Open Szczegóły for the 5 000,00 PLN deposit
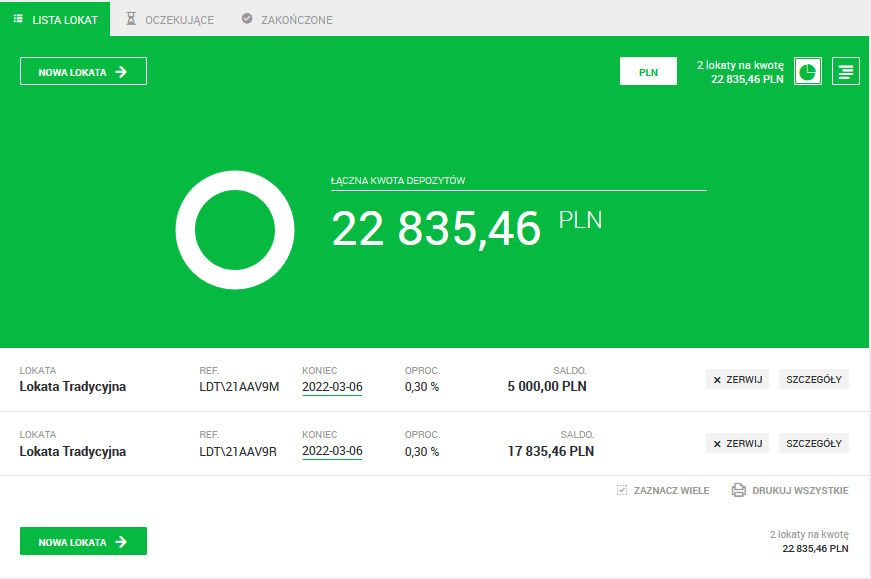Screen dimensions: 871x579 [813, 379]
